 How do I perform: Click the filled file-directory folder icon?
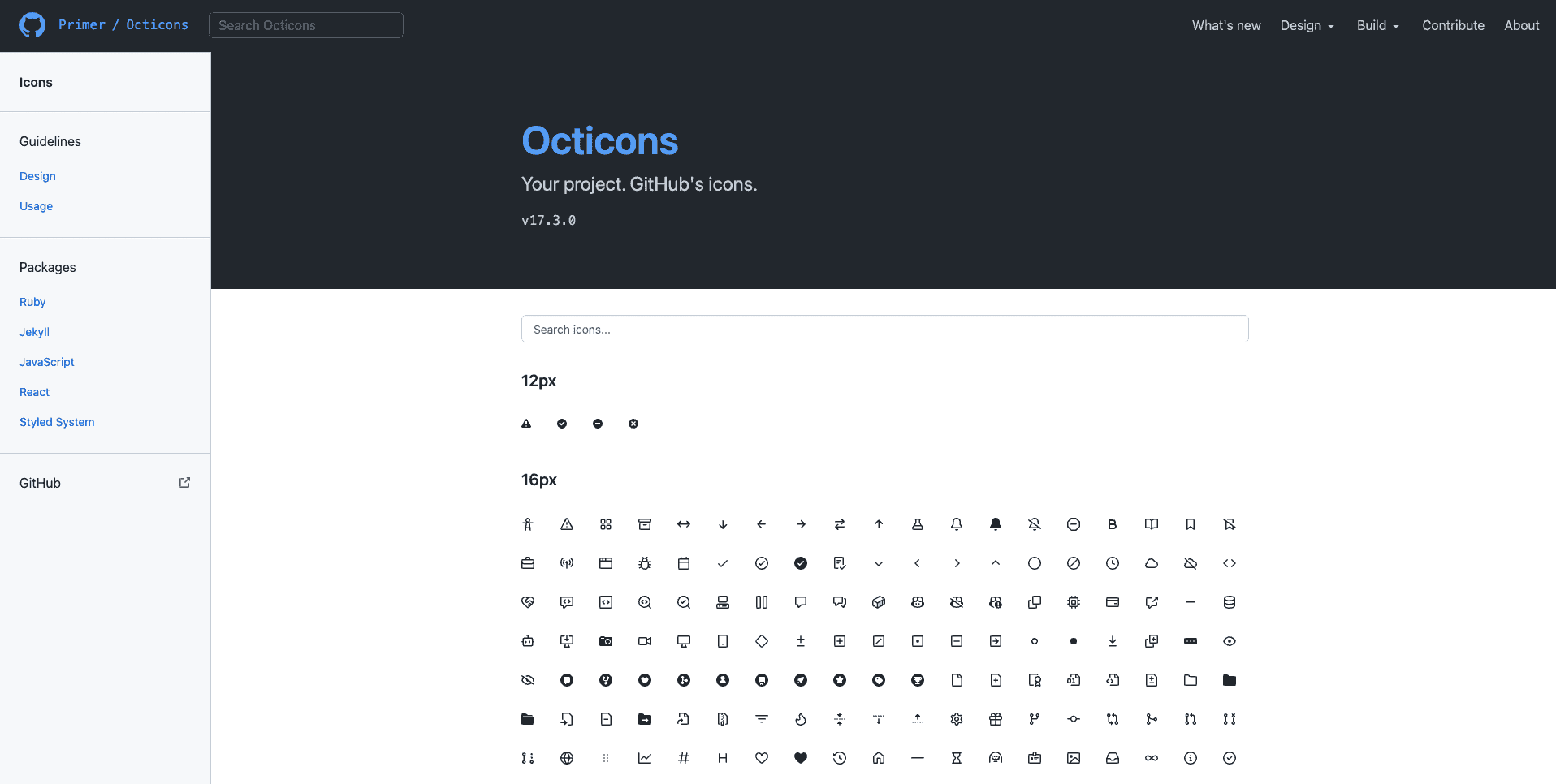[x=1230, y=680]
